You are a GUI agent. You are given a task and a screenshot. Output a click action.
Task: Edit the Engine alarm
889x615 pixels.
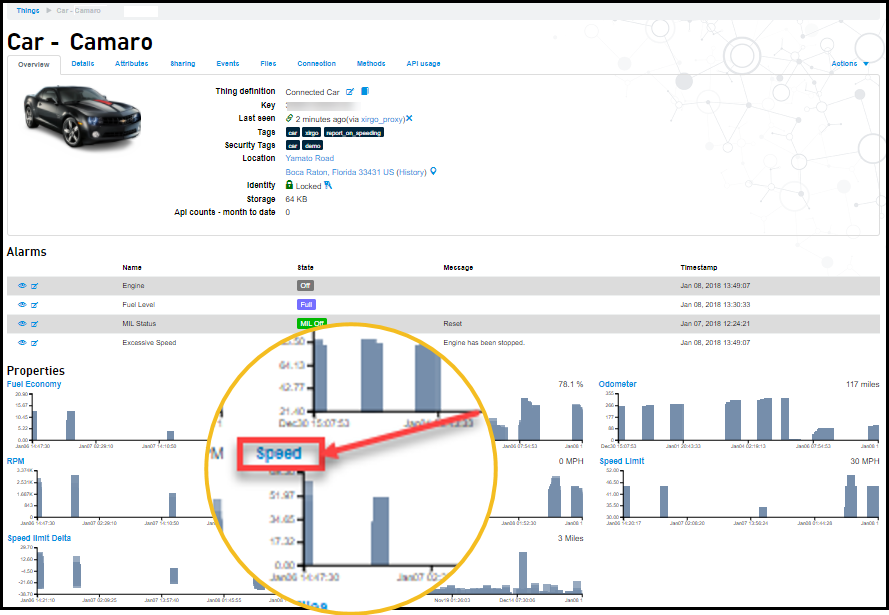pyautogui.click(x=35, y=286)
